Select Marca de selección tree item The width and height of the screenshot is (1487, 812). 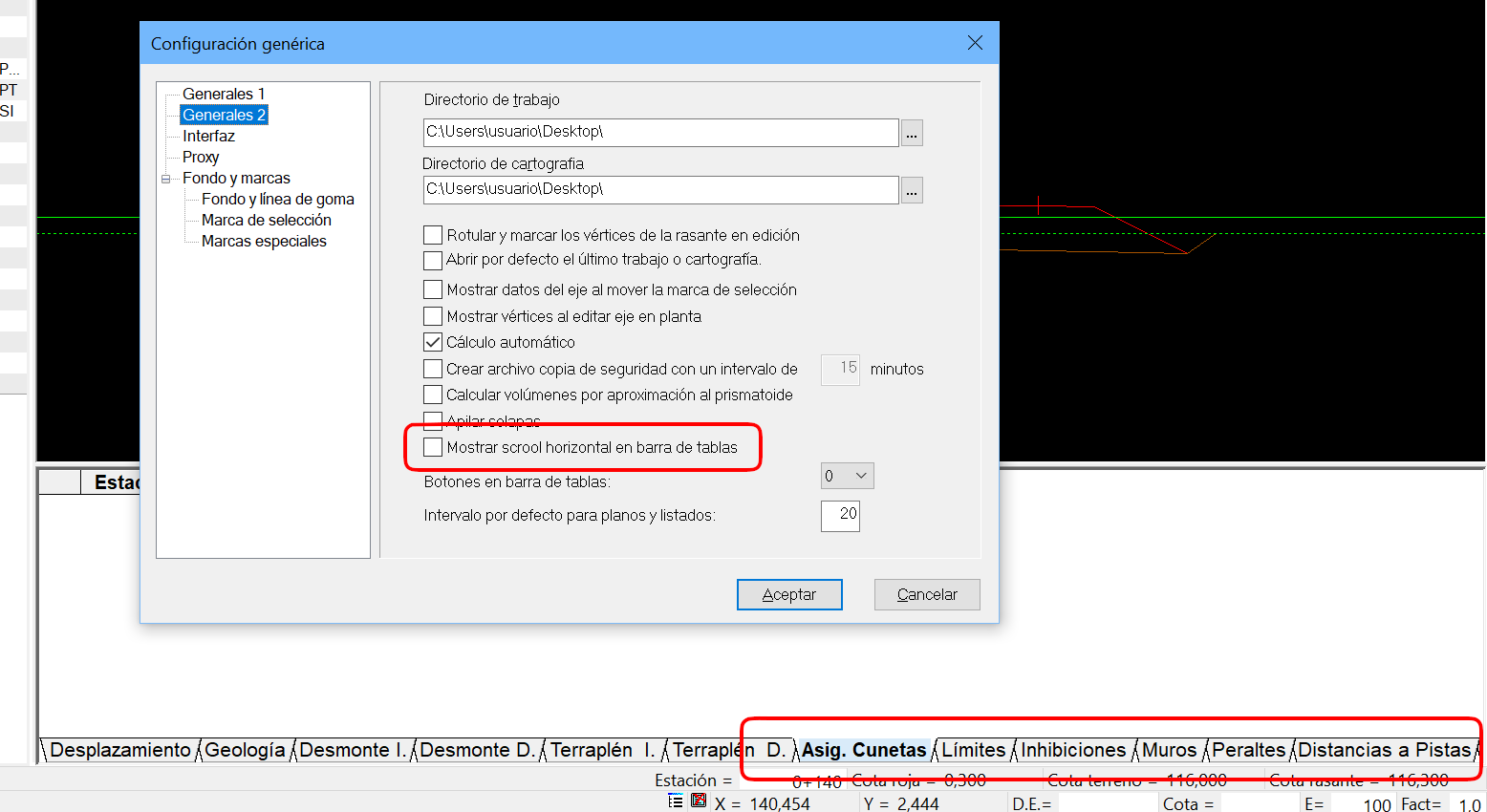[x=266, y=220]
